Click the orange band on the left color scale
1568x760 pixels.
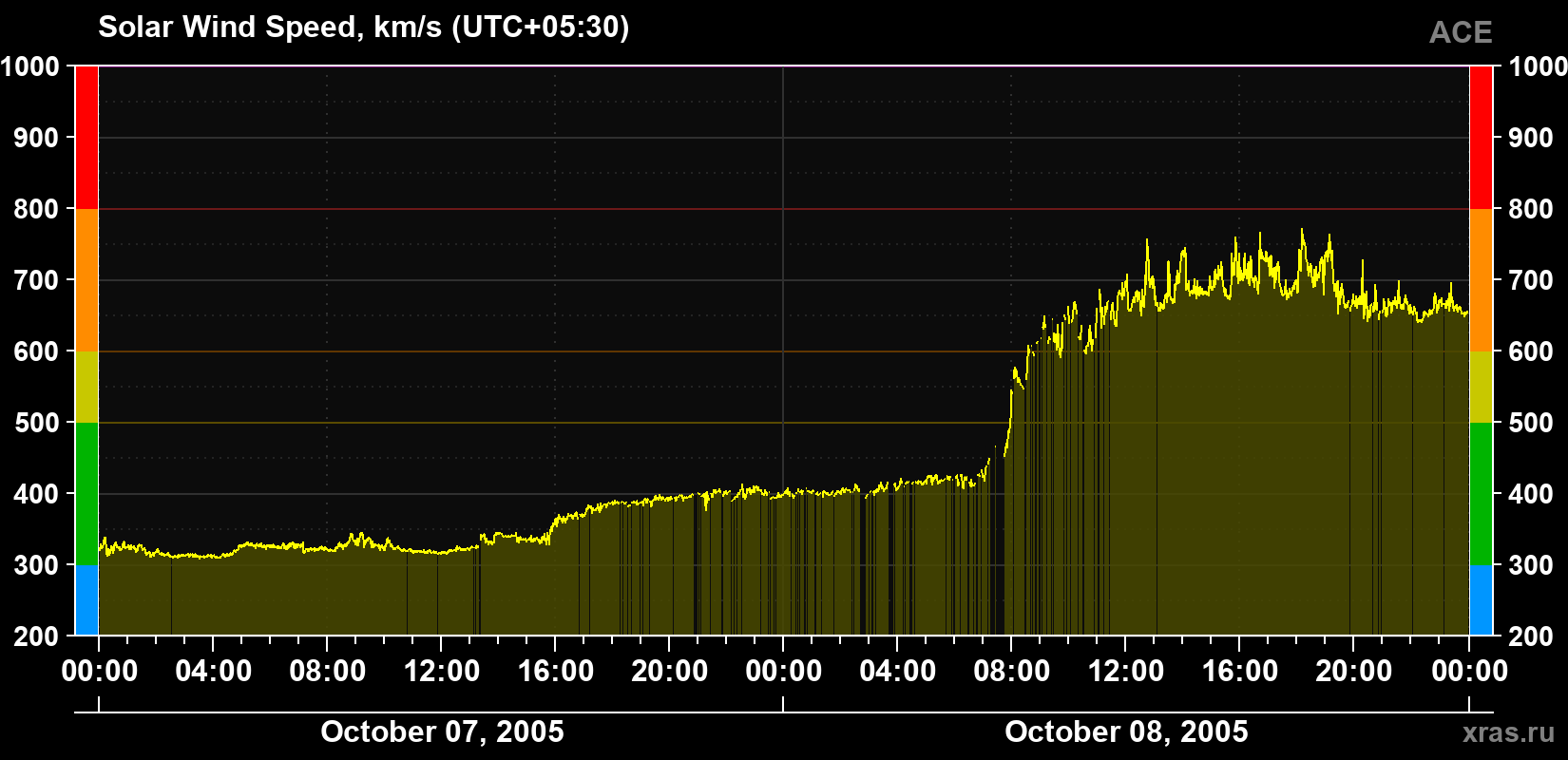pos(86,280)
